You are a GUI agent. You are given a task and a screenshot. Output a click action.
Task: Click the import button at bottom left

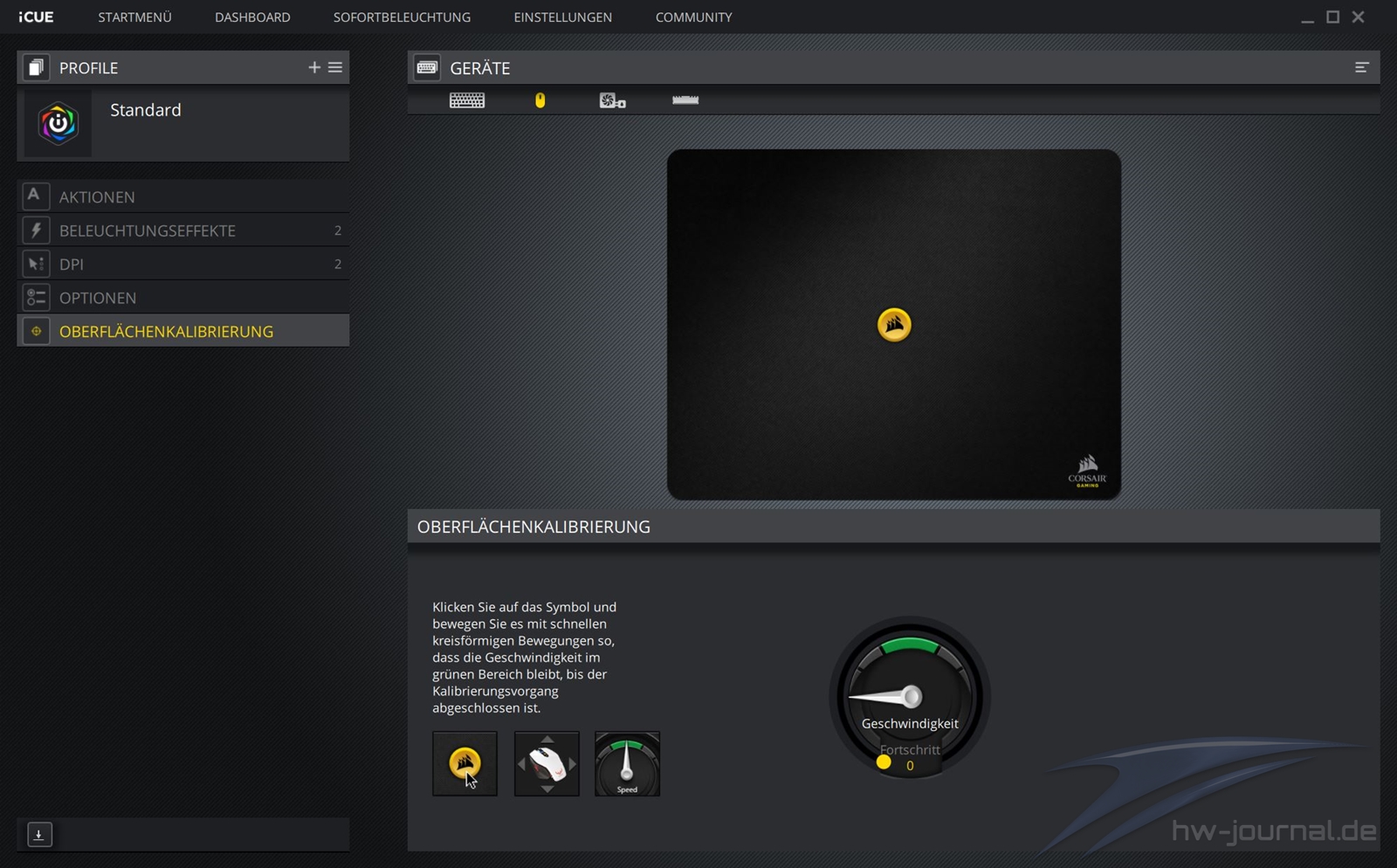39,835
